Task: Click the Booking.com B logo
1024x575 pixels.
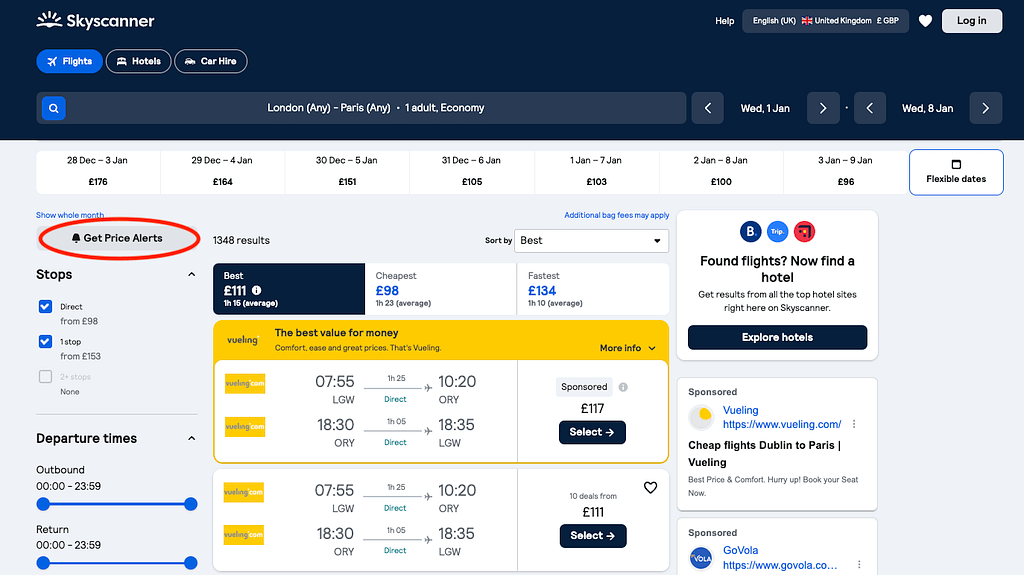Action: [x=750, y=231]
